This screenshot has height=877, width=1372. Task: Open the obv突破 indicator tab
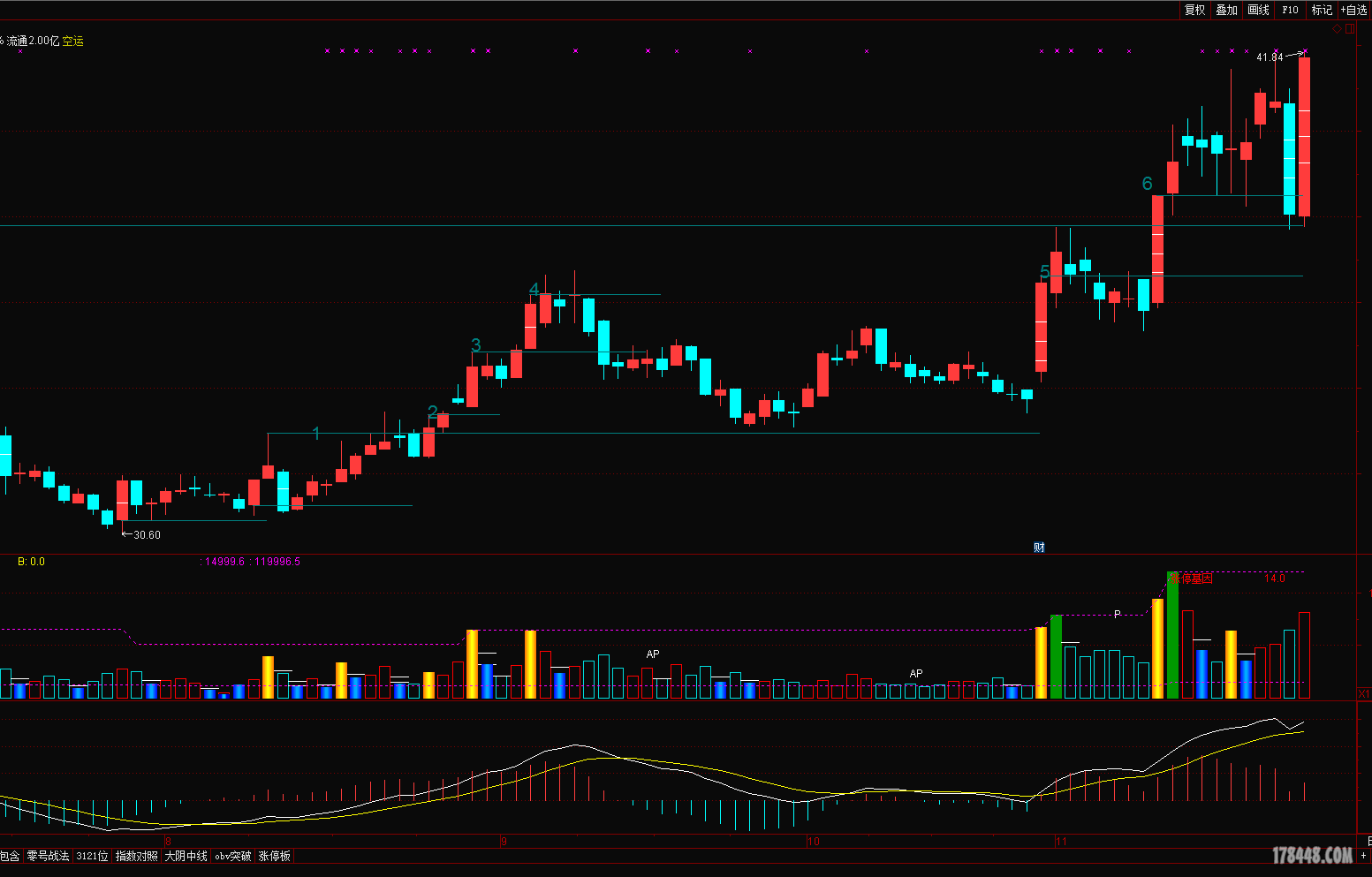tap(233, 856)
